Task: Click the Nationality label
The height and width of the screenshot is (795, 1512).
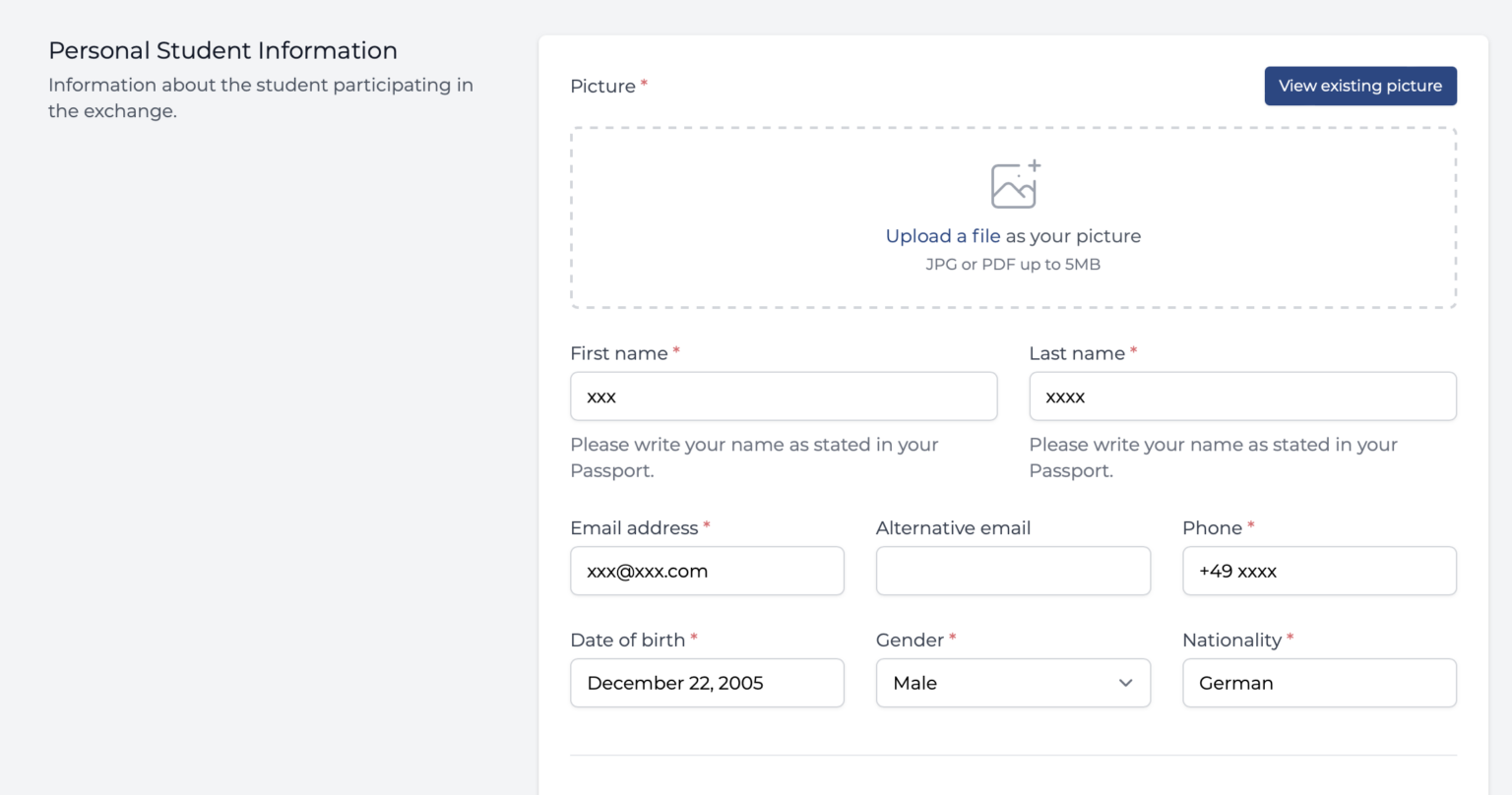Action: point(1231,641)
